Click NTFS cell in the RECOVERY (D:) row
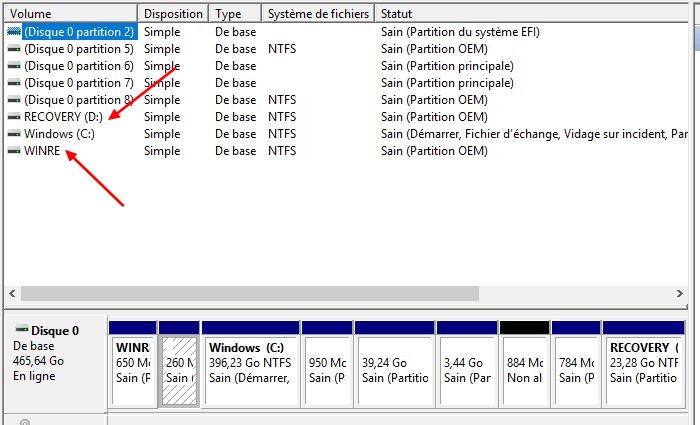This screenshot has height=425, width=700. point(282,117)
